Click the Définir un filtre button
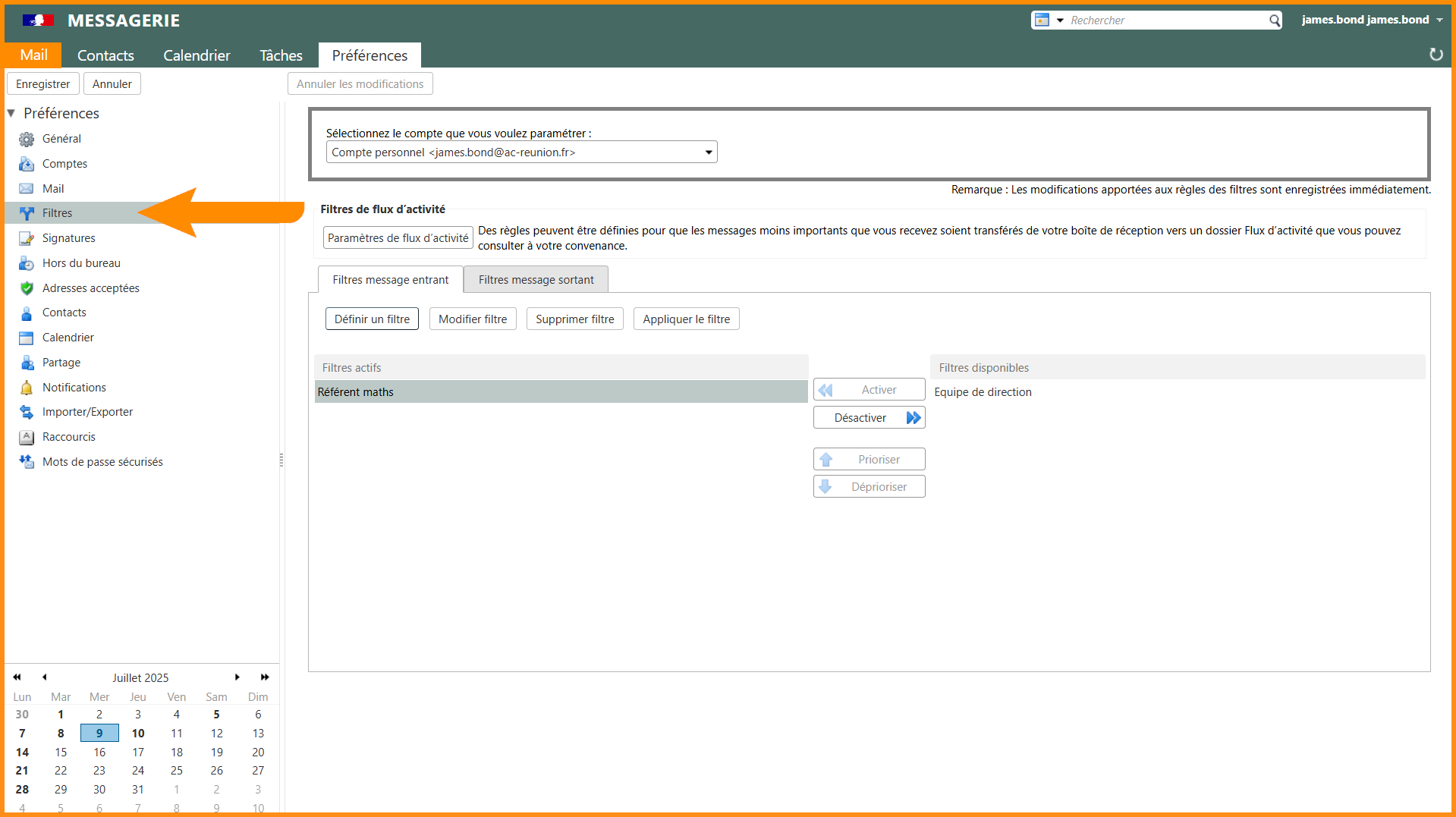1456x817 pixels. pyautogui.click(x=372, y=319)
